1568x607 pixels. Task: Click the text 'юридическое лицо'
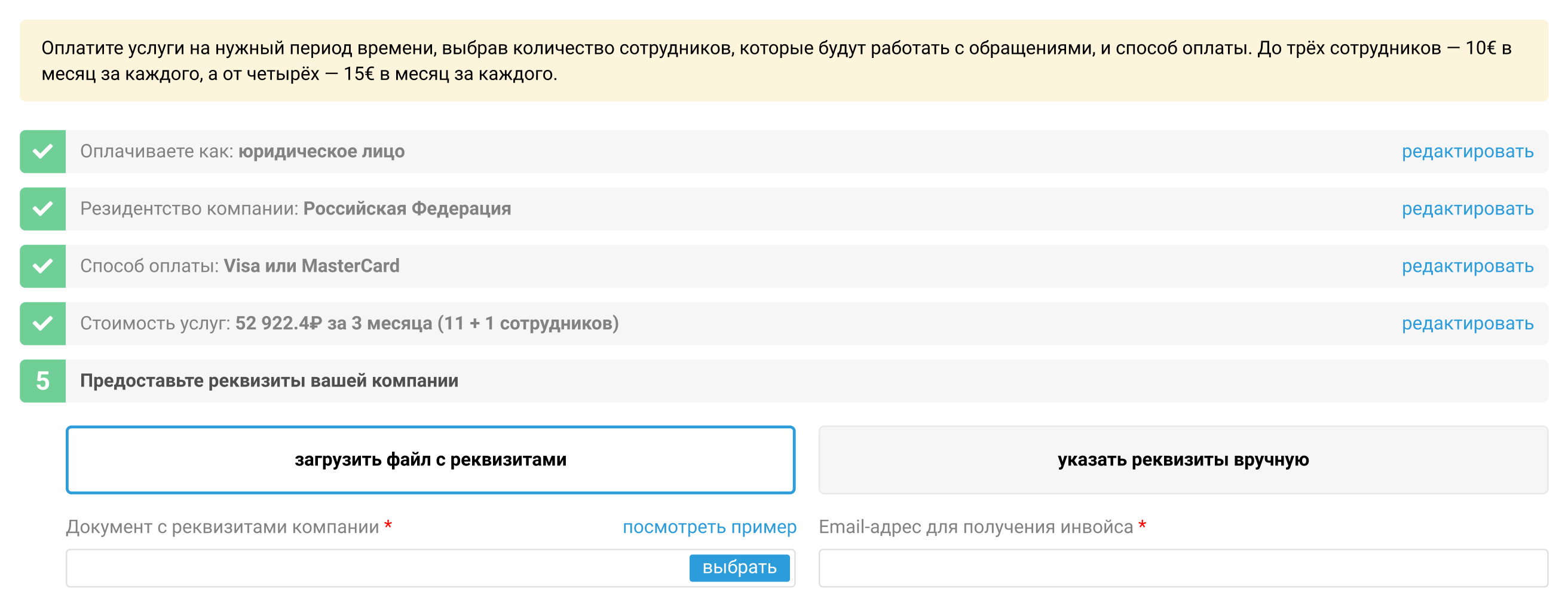[321, 152]
